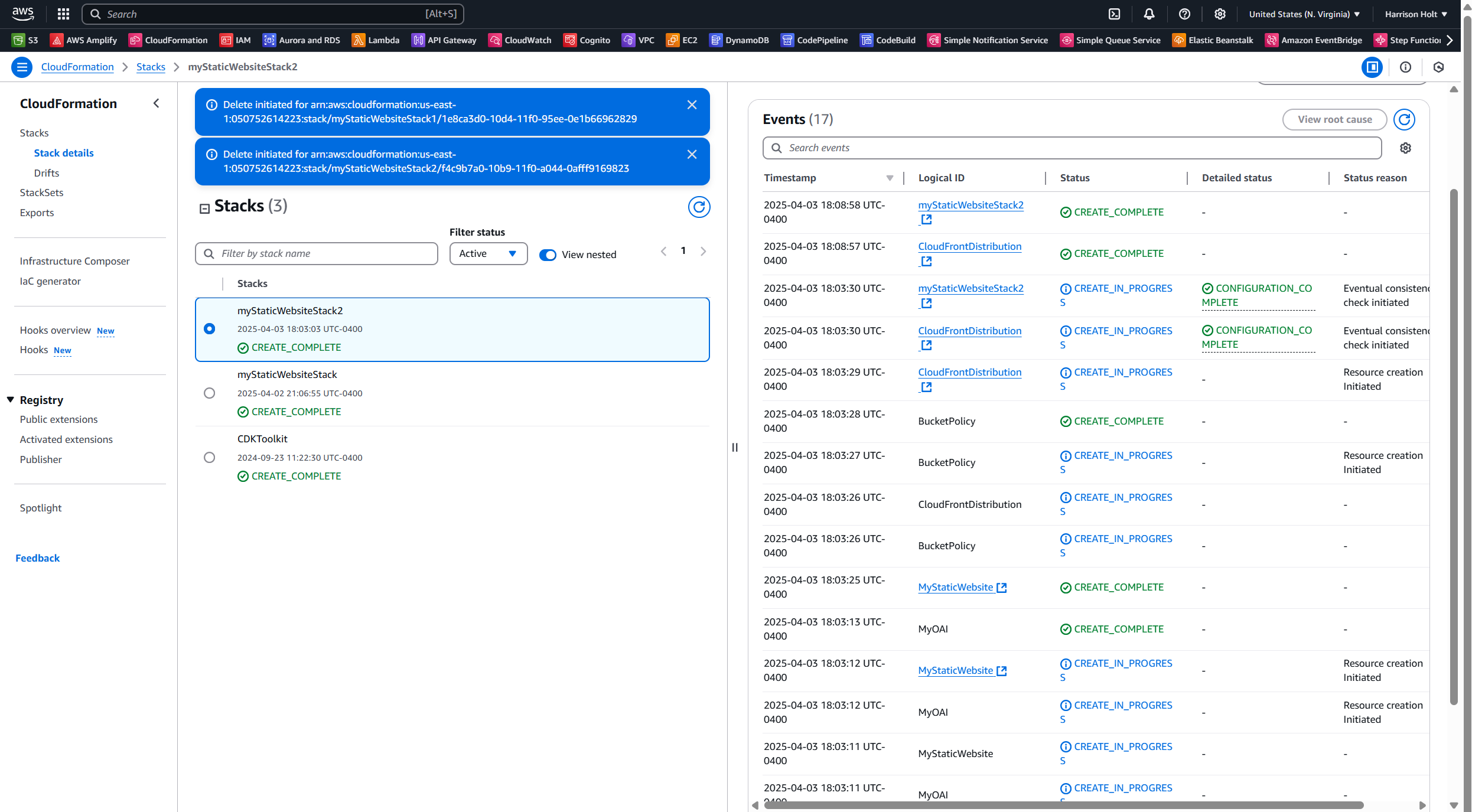The image size is (1472, 812).
Task: Open Stacks breadcrumb link
Action: [151, 67]
